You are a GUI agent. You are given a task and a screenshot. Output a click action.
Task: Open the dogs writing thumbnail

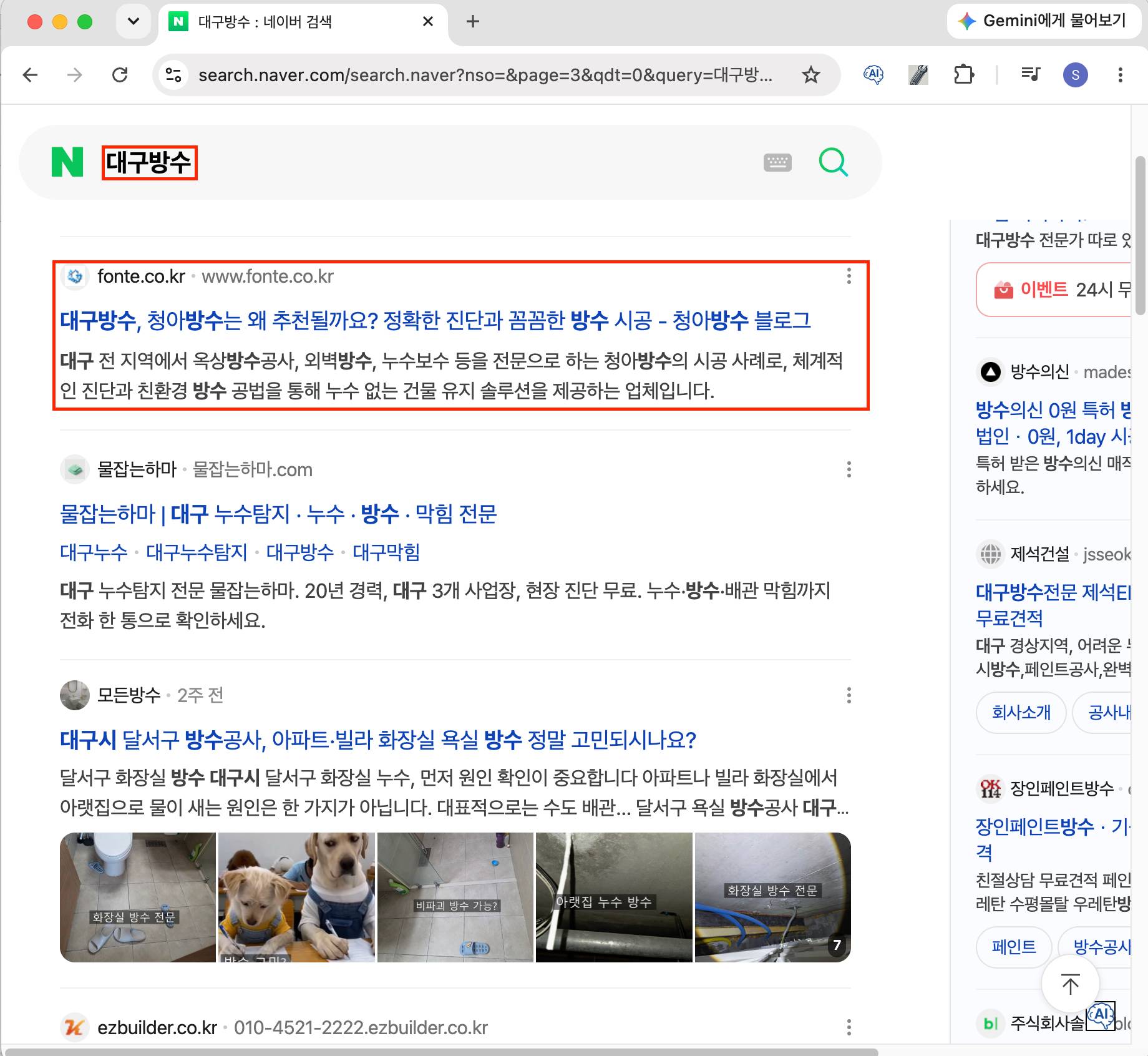click(x=296, y=897)
